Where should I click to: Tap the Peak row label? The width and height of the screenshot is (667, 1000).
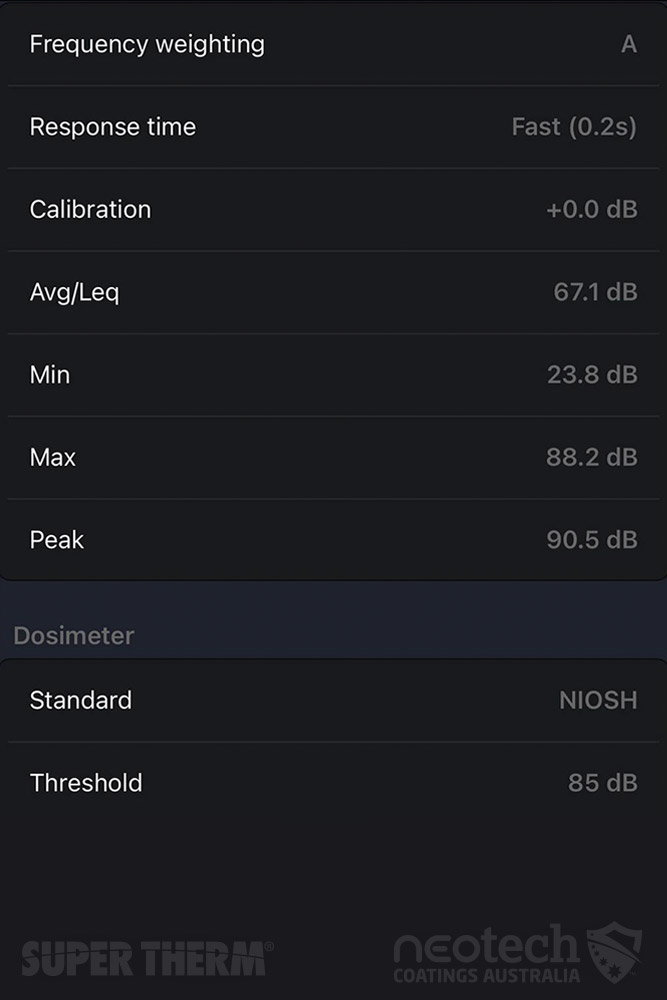tap(57, 540)
